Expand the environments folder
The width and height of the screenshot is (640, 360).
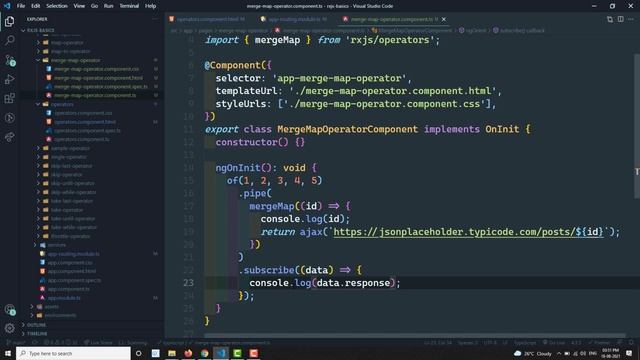coord(60,316)
